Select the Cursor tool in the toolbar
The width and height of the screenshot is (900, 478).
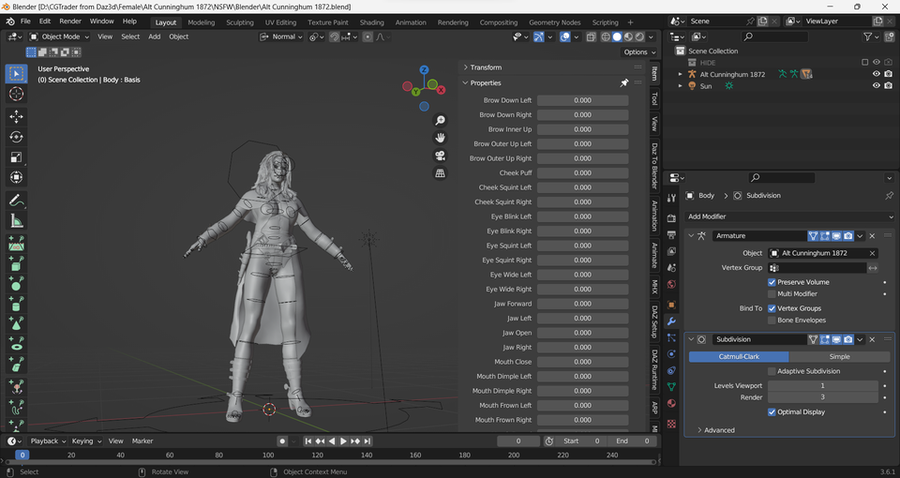(x=16, y=93)
